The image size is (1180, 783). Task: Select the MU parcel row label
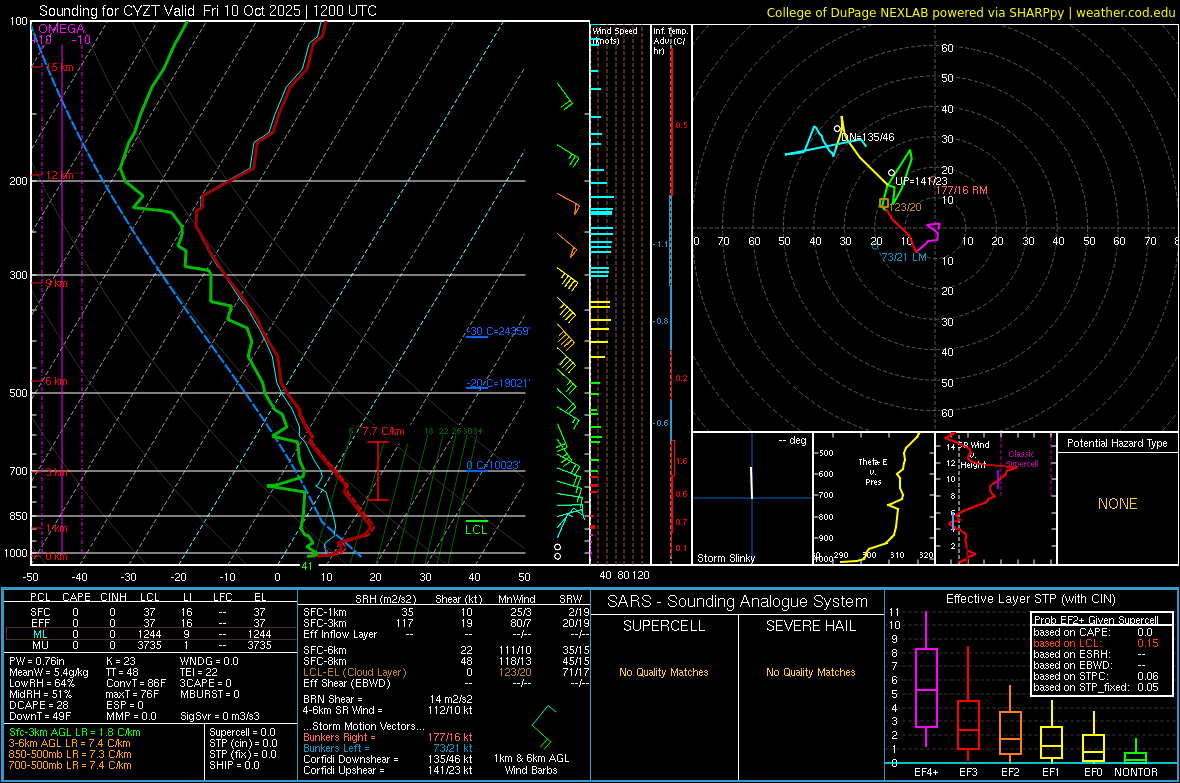[40, 645]
